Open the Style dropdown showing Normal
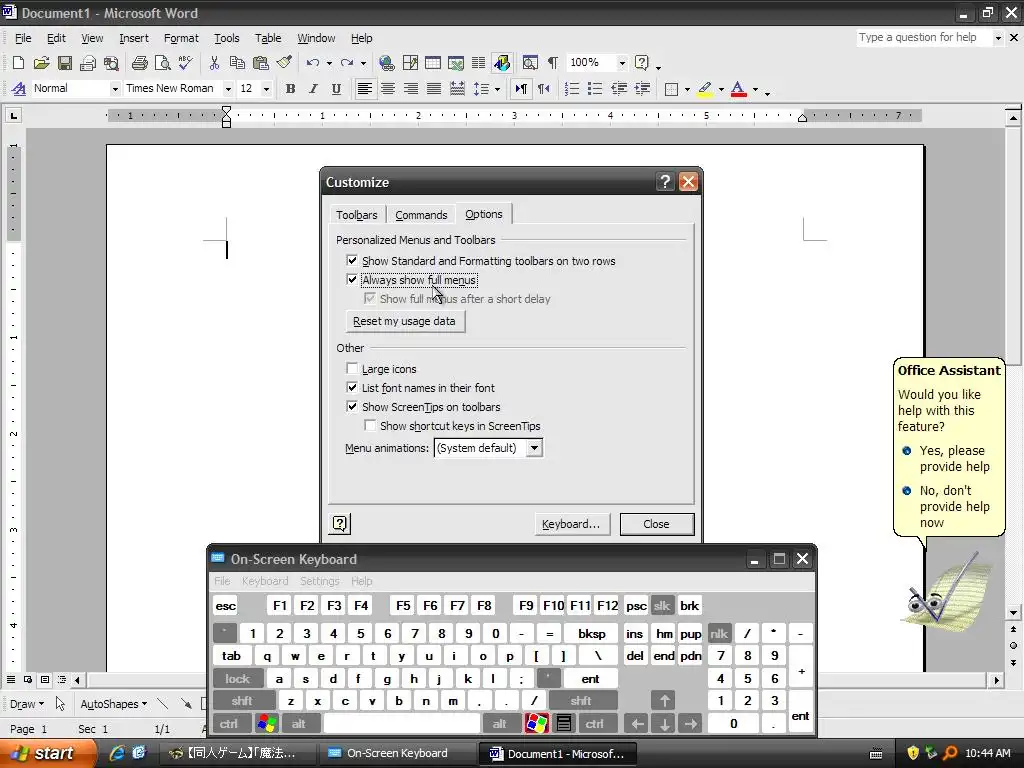The width and height of the screenshot is (1024, 768). pos(115,89)
